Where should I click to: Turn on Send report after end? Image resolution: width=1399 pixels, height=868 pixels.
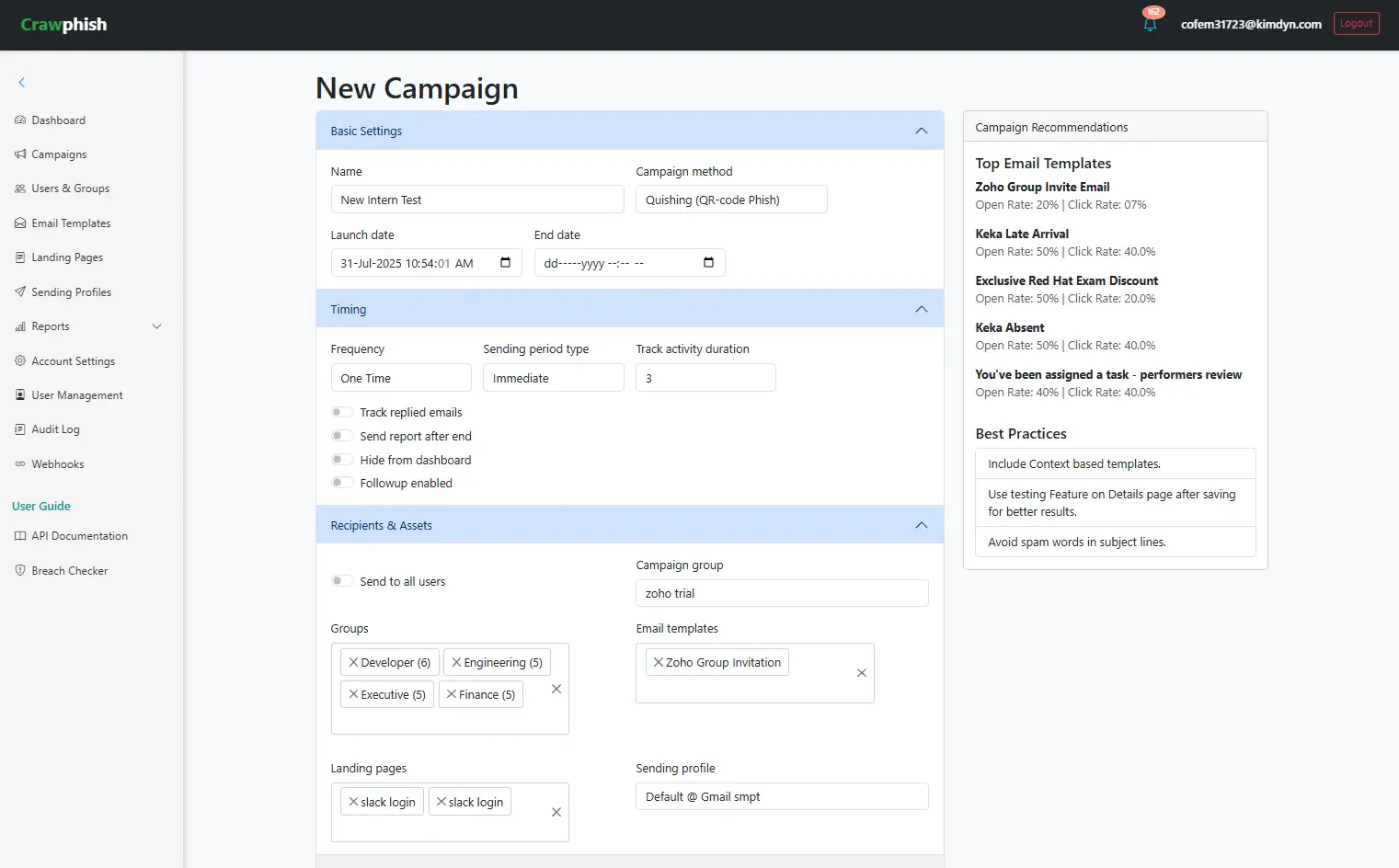pyautogui.click(x=342, y=435)
